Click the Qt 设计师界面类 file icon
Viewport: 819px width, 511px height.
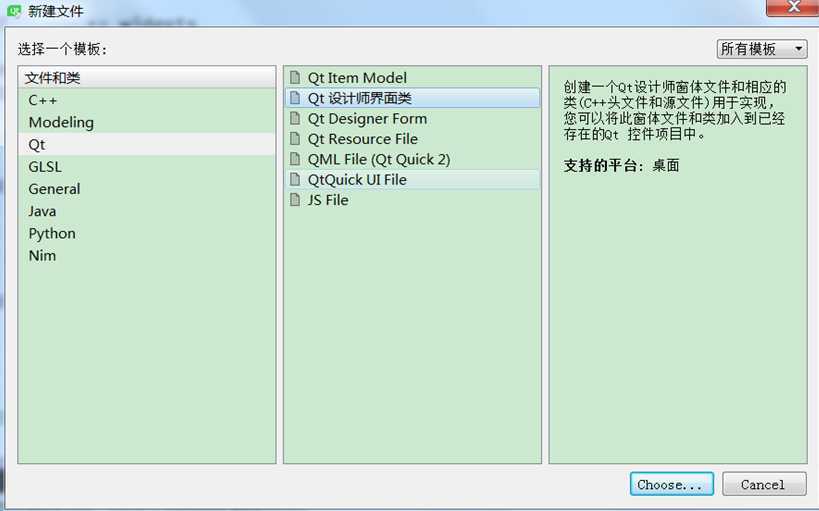point(295,98)
